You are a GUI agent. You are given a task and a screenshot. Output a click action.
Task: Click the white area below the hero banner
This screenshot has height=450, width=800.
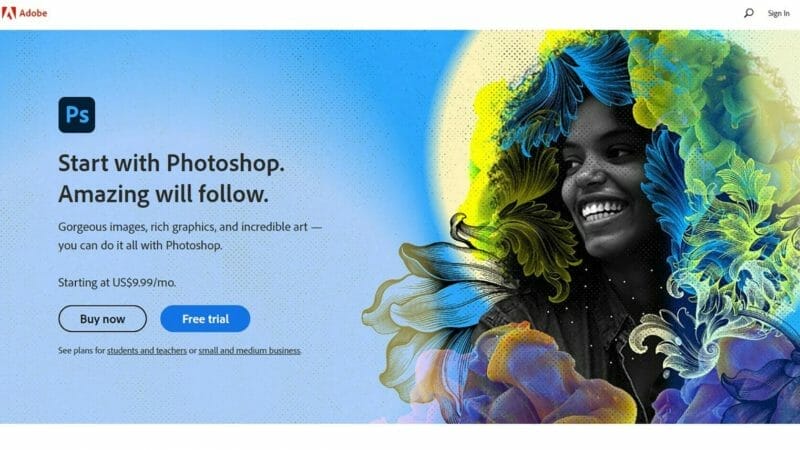click(x=400, y=437)
